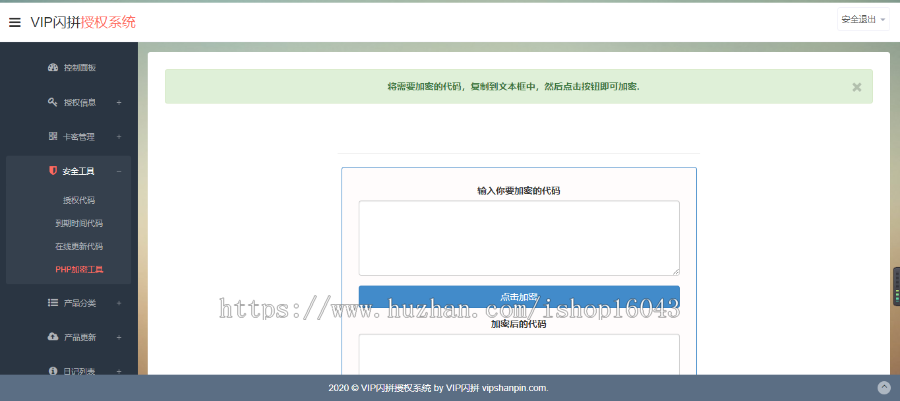
Task: Select the PHP加密工具 menu item
Action: click(79, 269)
